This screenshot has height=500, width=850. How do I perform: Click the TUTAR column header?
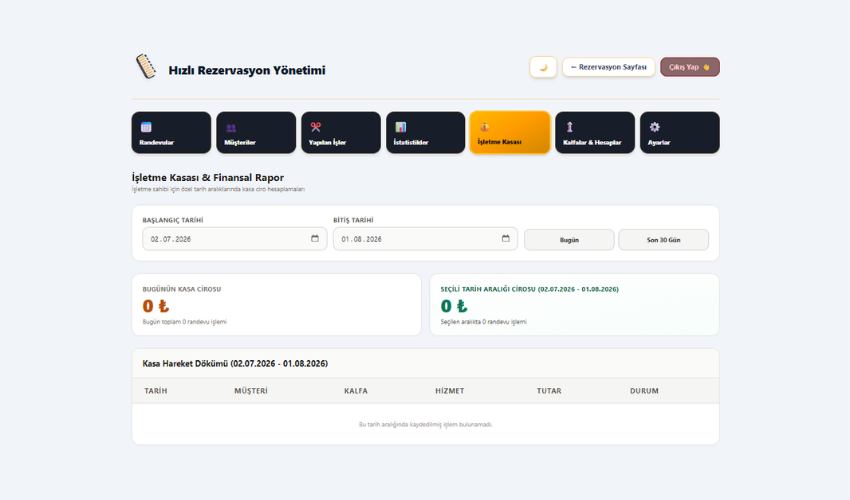click(549, 391)
